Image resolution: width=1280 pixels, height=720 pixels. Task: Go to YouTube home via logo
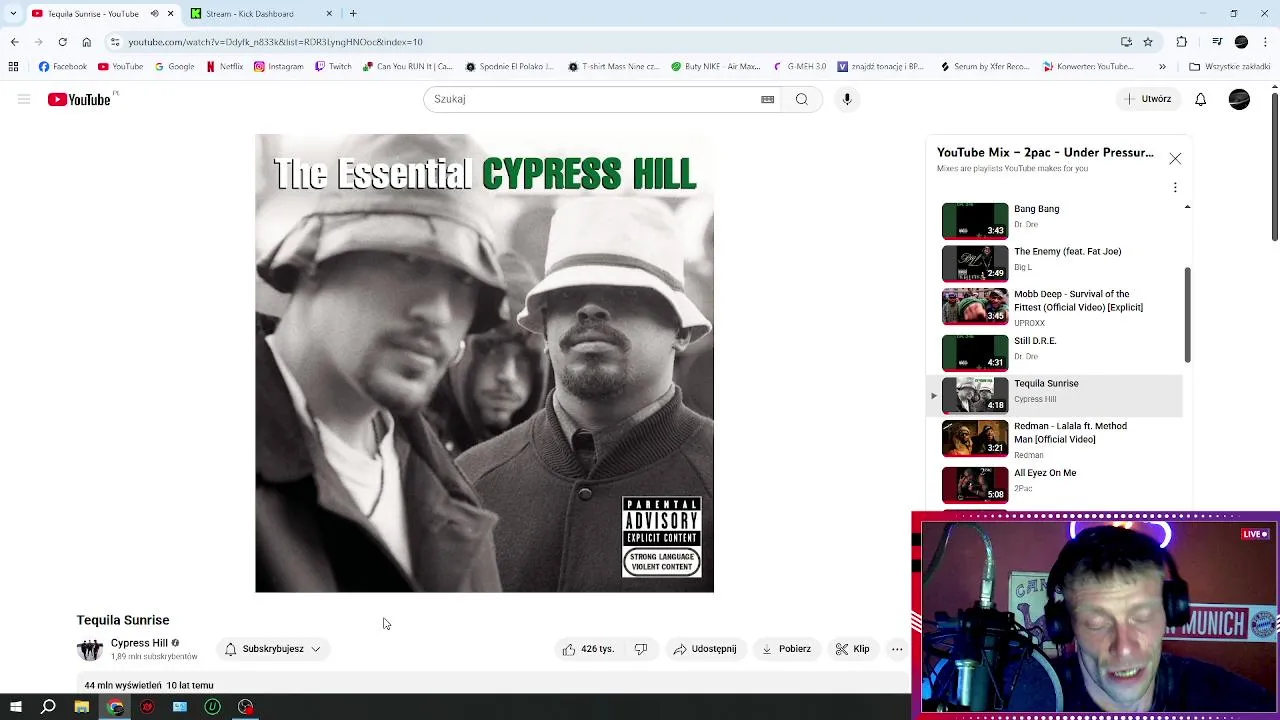pos(79,99)
